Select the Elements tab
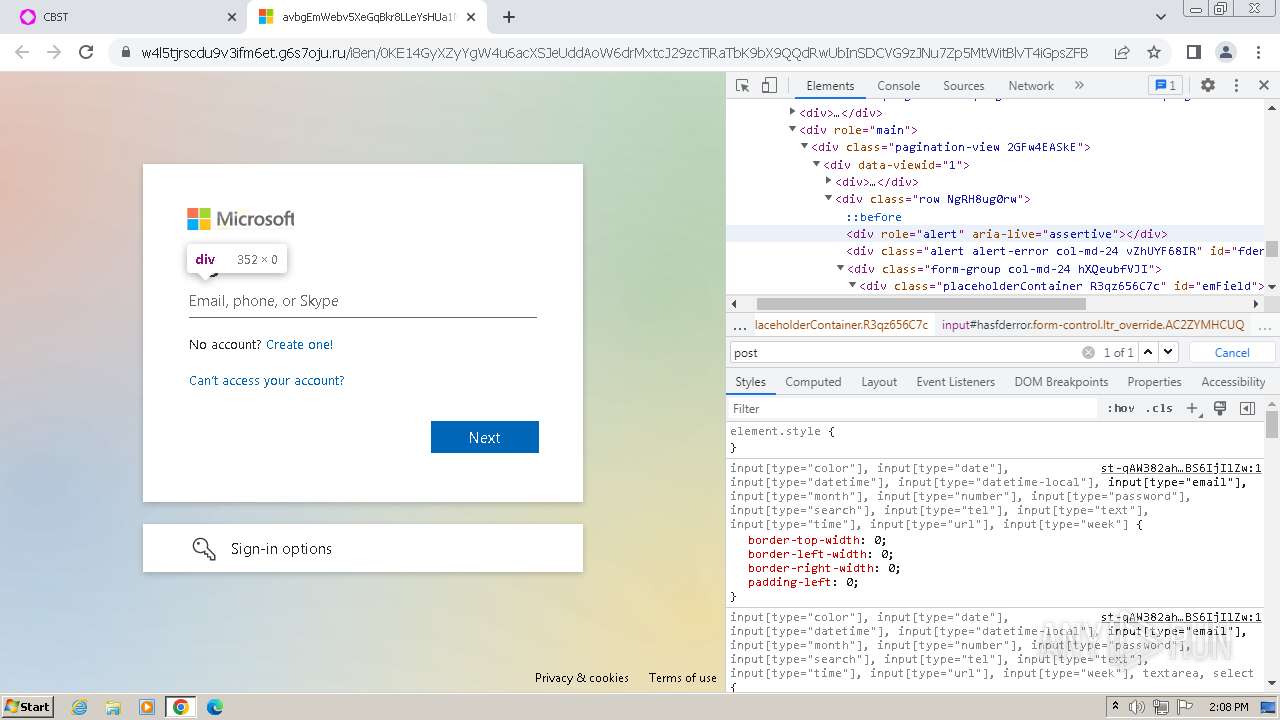 (x=830, y=86)
